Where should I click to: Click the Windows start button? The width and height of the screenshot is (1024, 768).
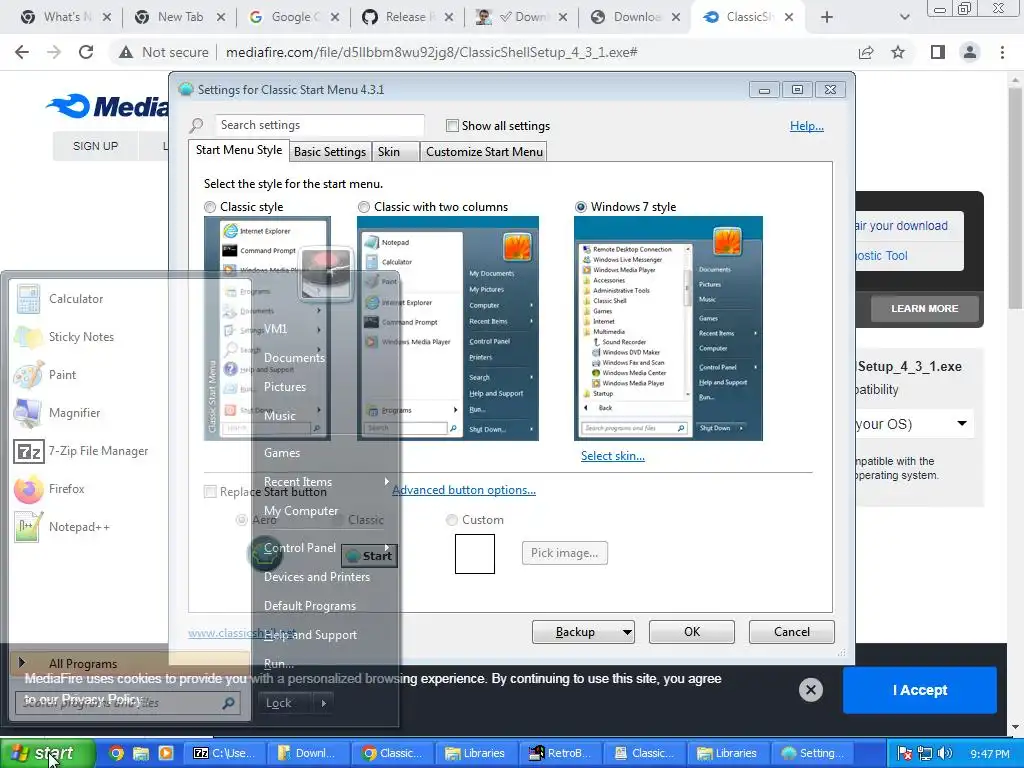47,753
